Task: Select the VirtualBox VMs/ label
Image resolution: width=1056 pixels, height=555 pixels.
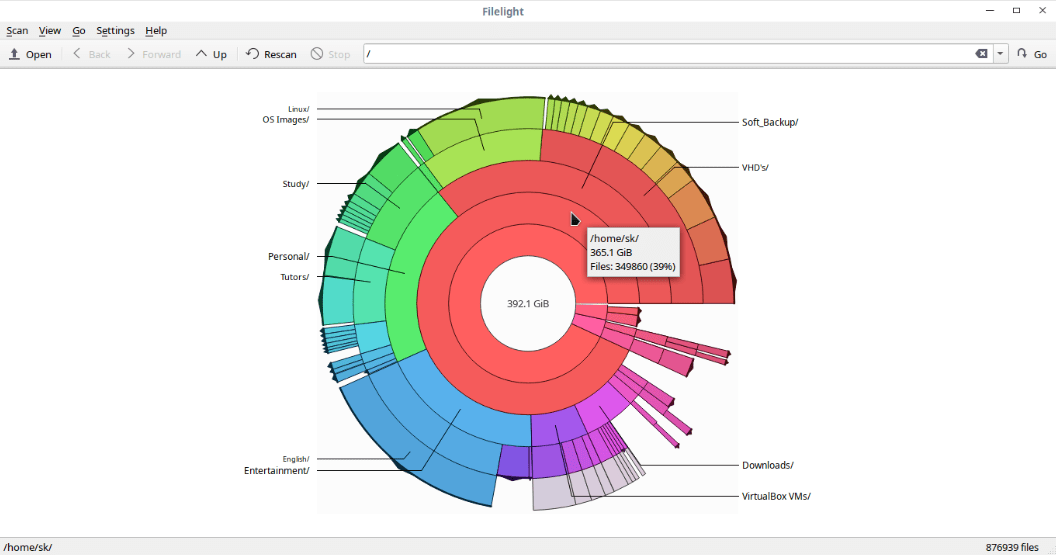Action: click(x=776, y=496)
